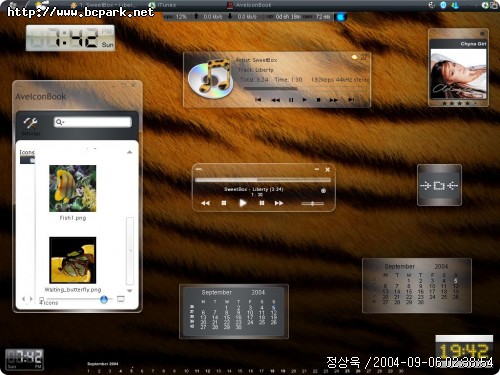Select the Fish1.png file name label
The image size is (500, 375).
coord(73,218)
